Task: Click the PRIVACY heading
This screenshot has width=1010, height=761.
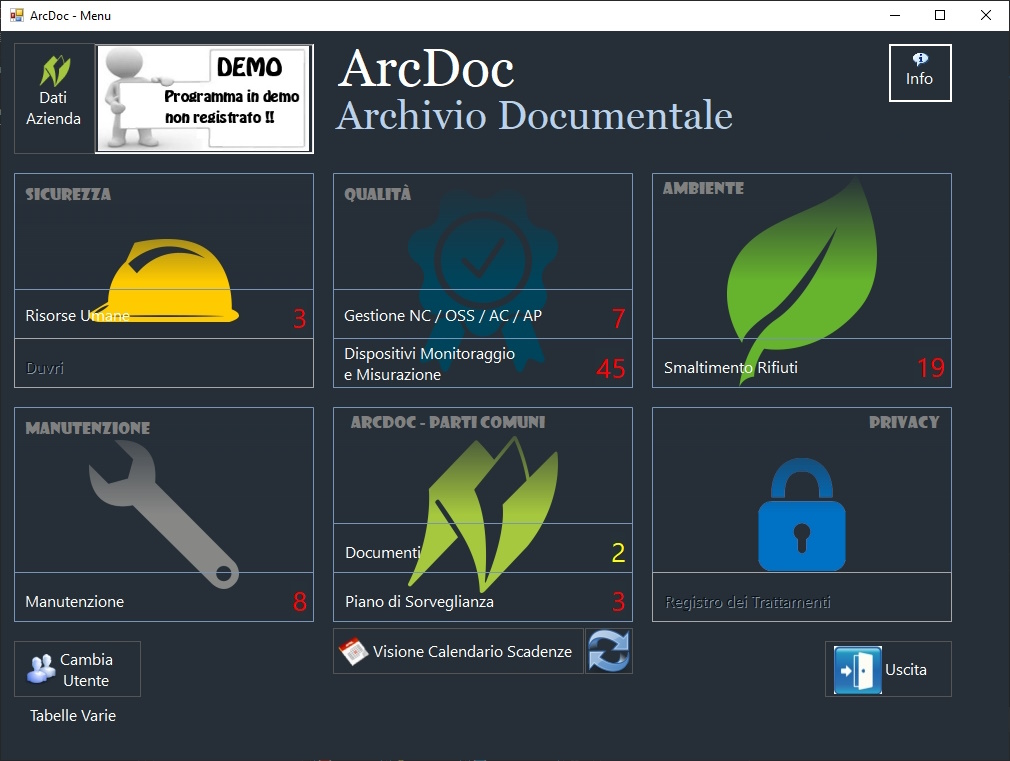Action: coord(904,422)
